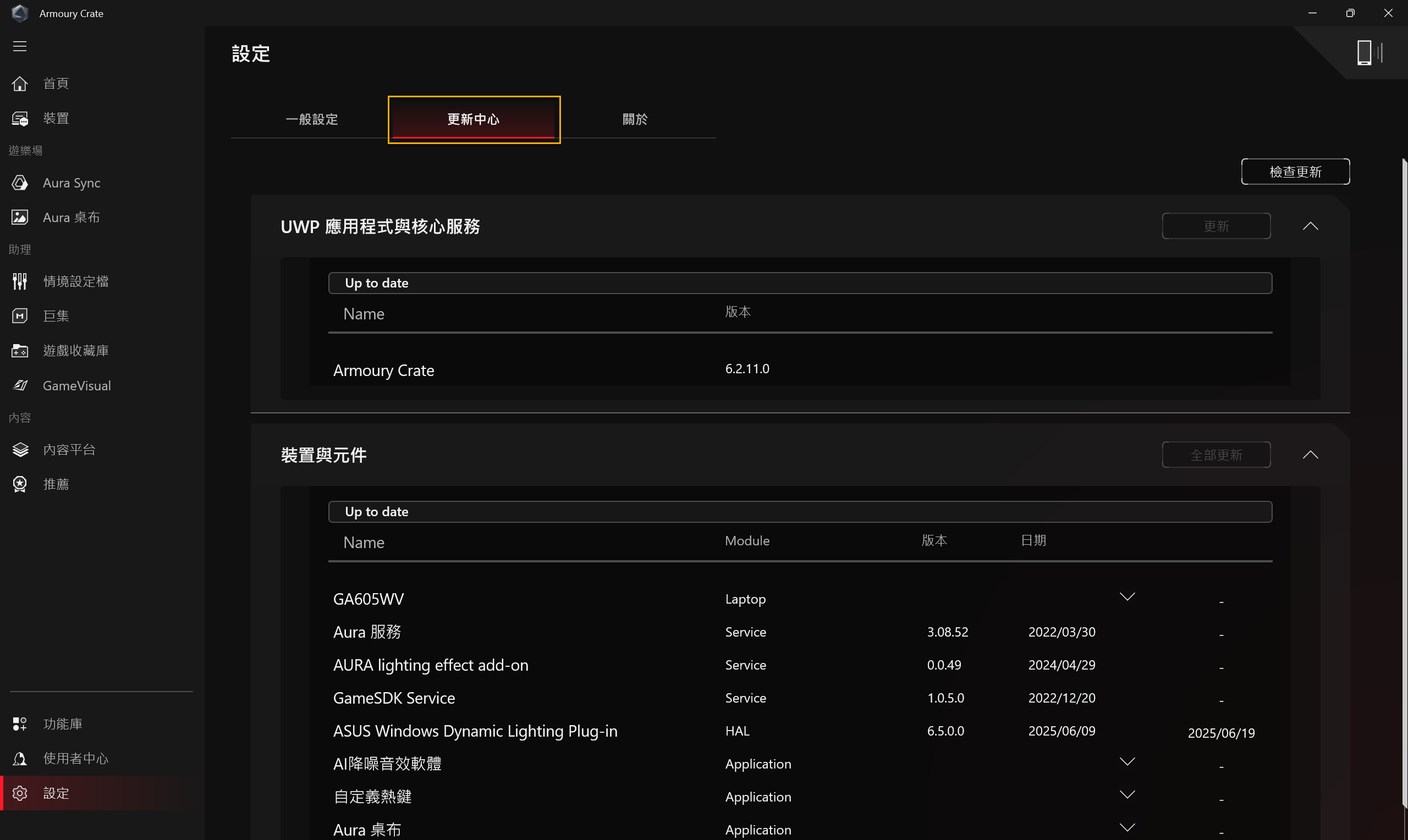
Task: Open the 推薦 recommendations icon
Action: pyautogui.click(x=20, y=484)
